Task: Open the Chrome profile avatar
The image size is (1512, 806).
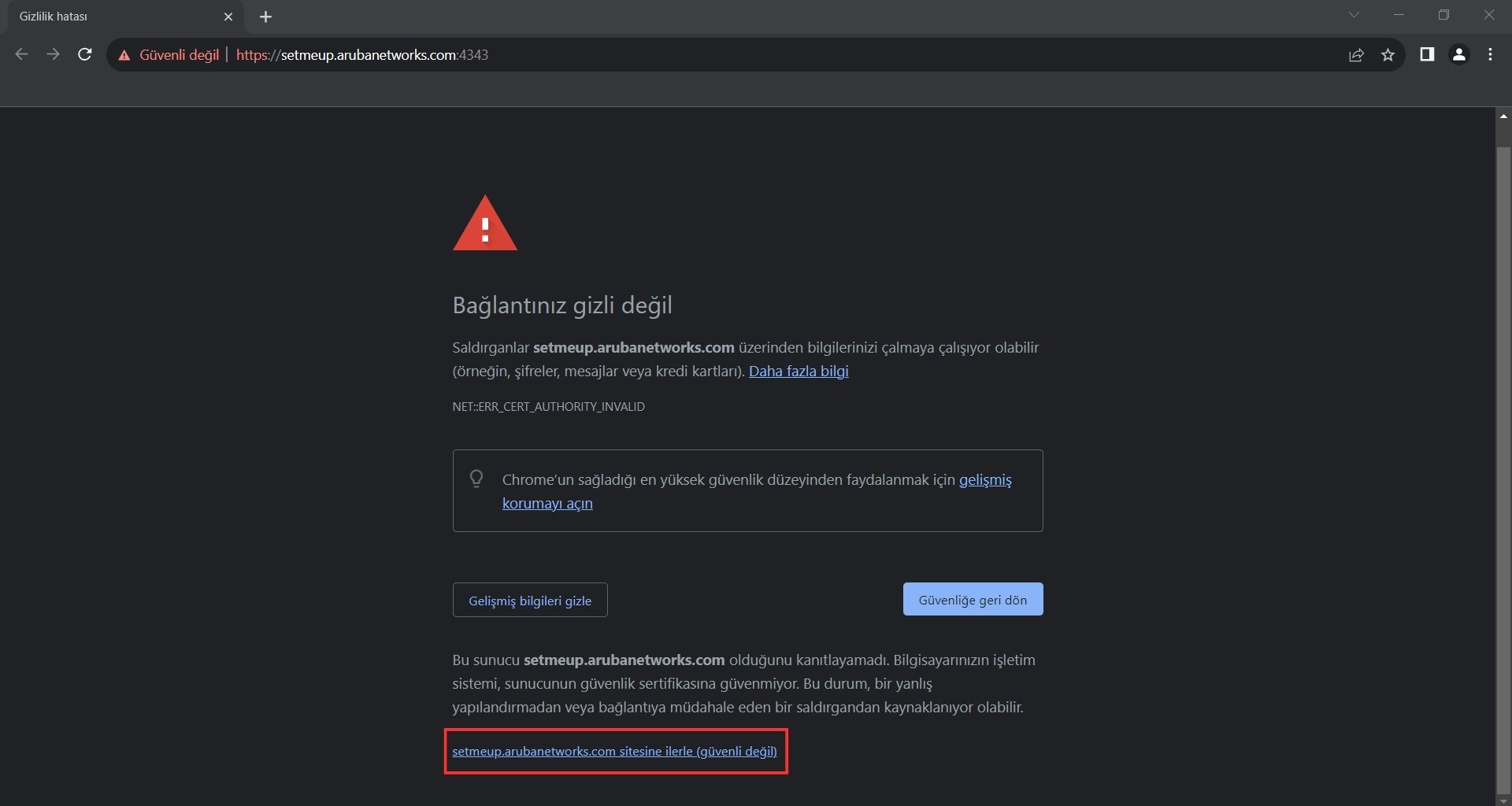Action: pyautogui.click(x=1458, y=54)
